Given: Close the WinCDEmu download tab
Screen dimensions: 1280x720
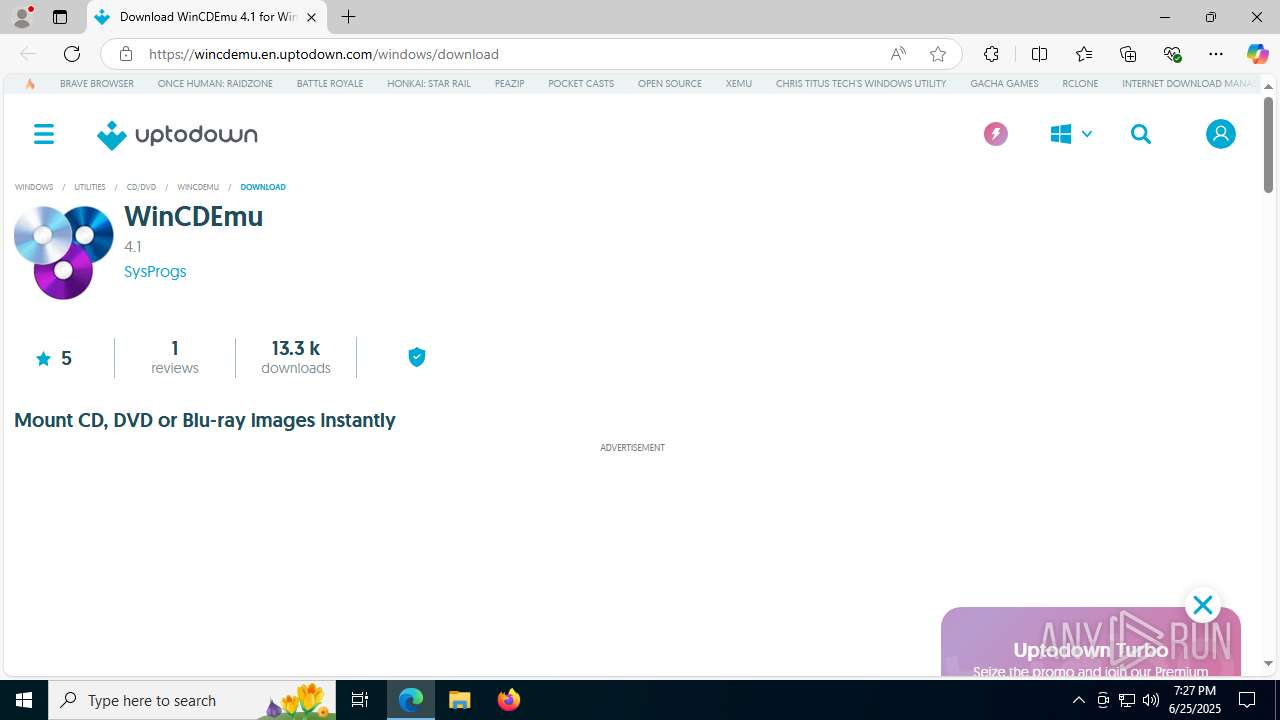Looking at the screenshot, I should pos(311,17).
